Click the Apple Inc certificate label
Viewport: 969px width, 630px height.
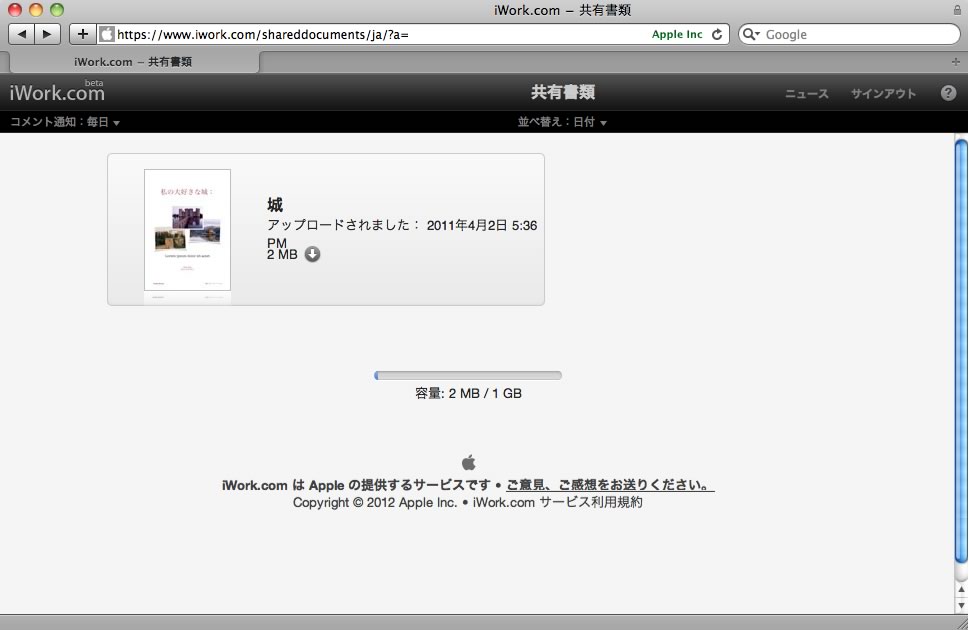click(x=677, y=35)
